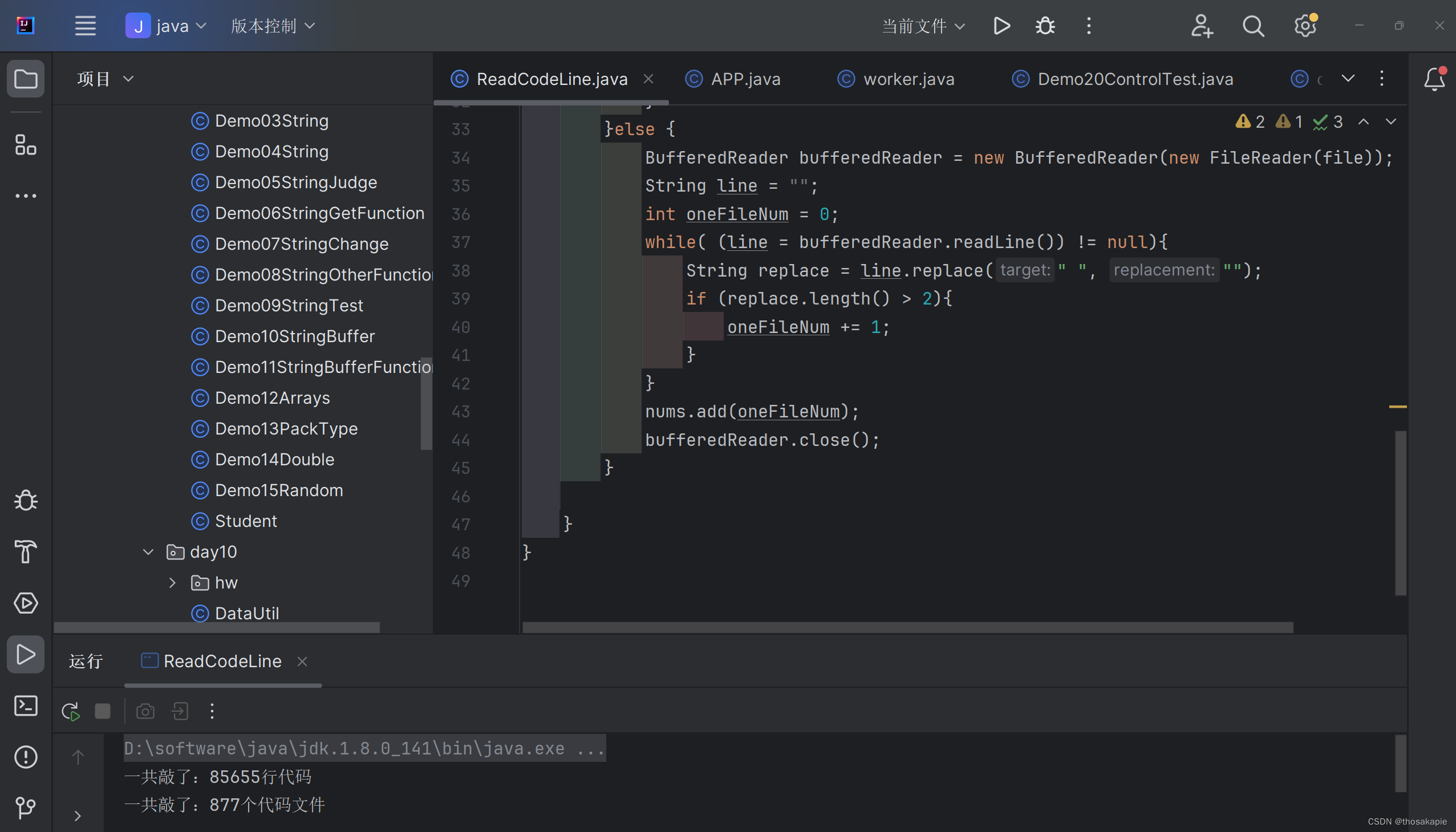Open the Debug tool window in sidebar
1456x832 pixels.
click(x=26, y=501)
